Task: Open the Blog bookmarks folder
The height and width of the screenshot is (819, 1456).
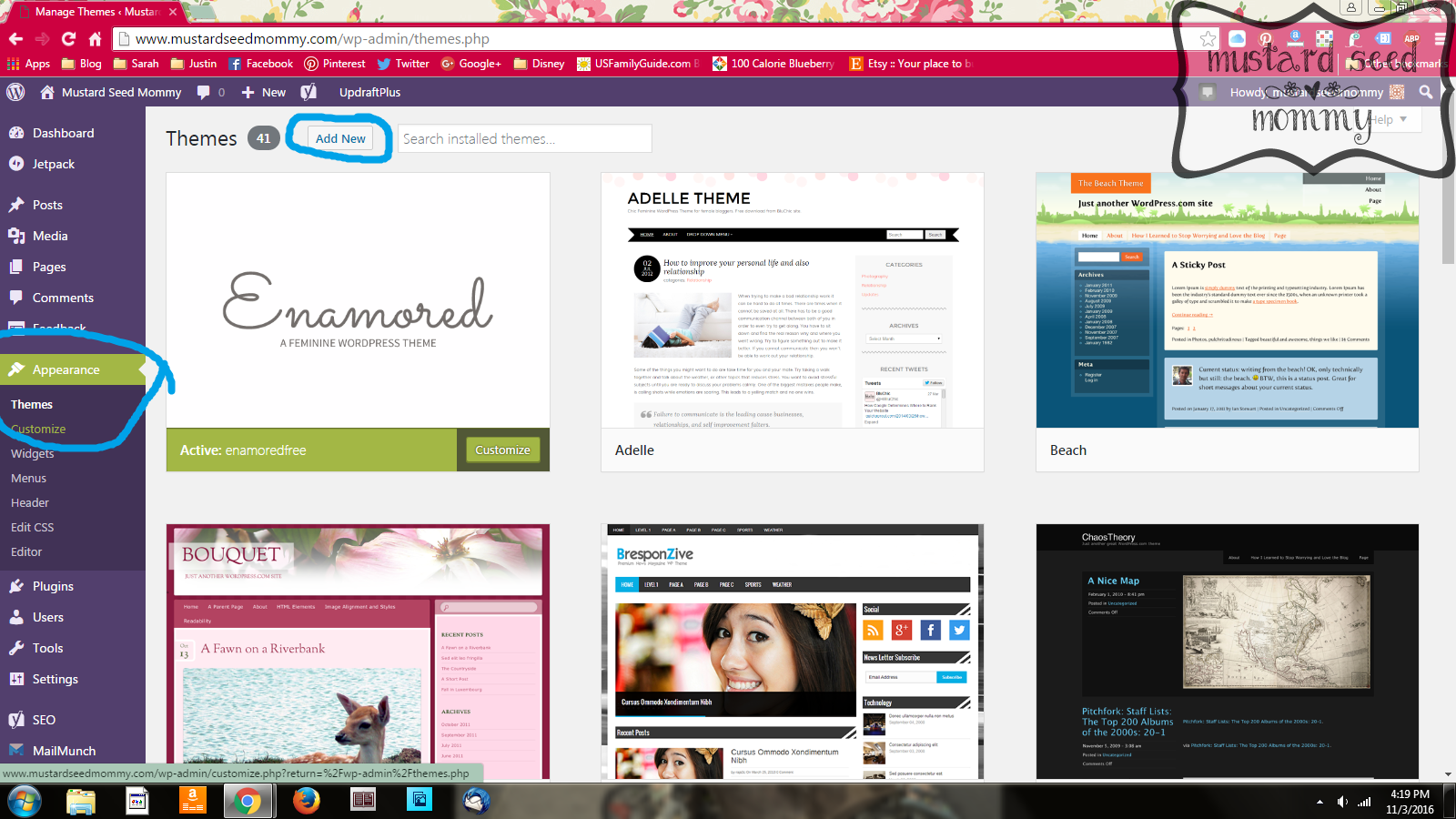Action: pyautogui.click(x=81, y=64)
